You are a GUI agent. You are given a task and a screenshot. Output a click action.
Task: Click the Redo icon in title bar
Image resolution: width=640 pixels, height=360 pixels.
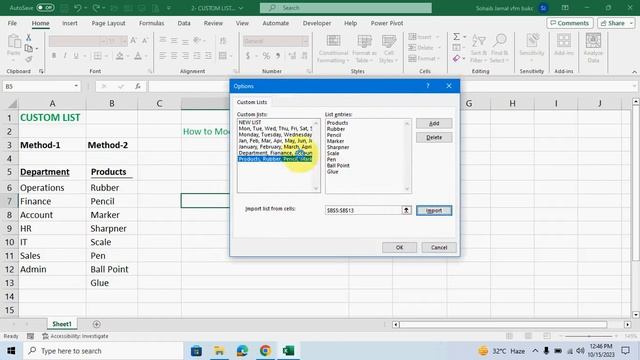pos(96,8)
